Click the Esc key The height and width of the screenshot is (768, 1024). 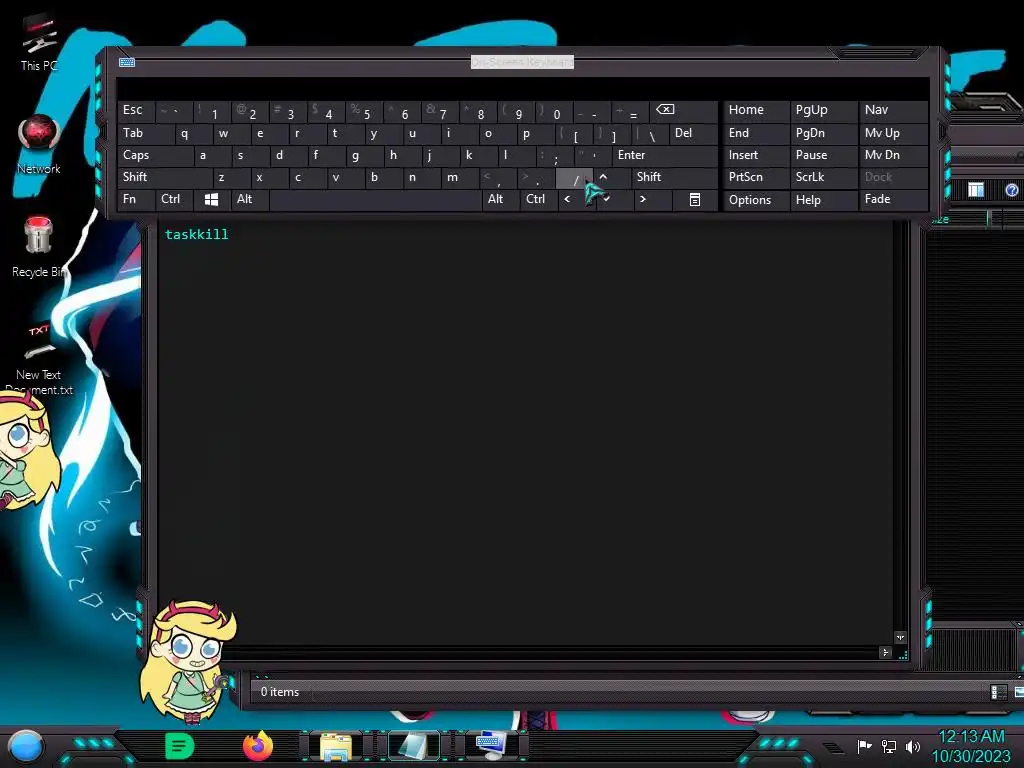tap(136, 110)
